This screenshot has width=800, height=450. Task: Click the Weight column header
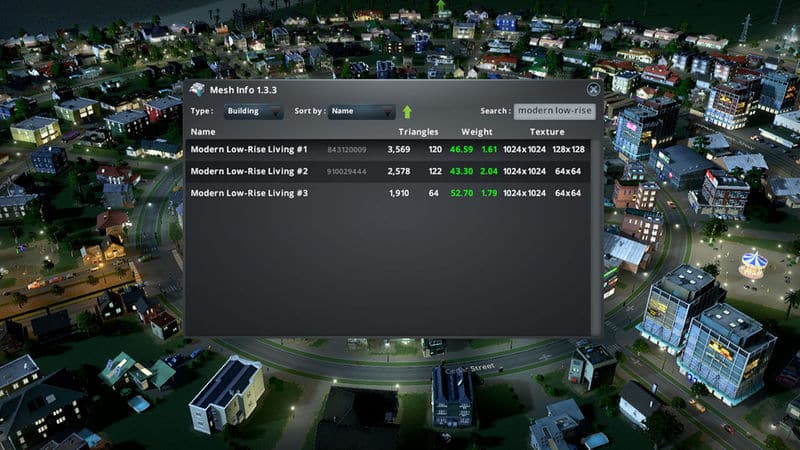point(477,132)
